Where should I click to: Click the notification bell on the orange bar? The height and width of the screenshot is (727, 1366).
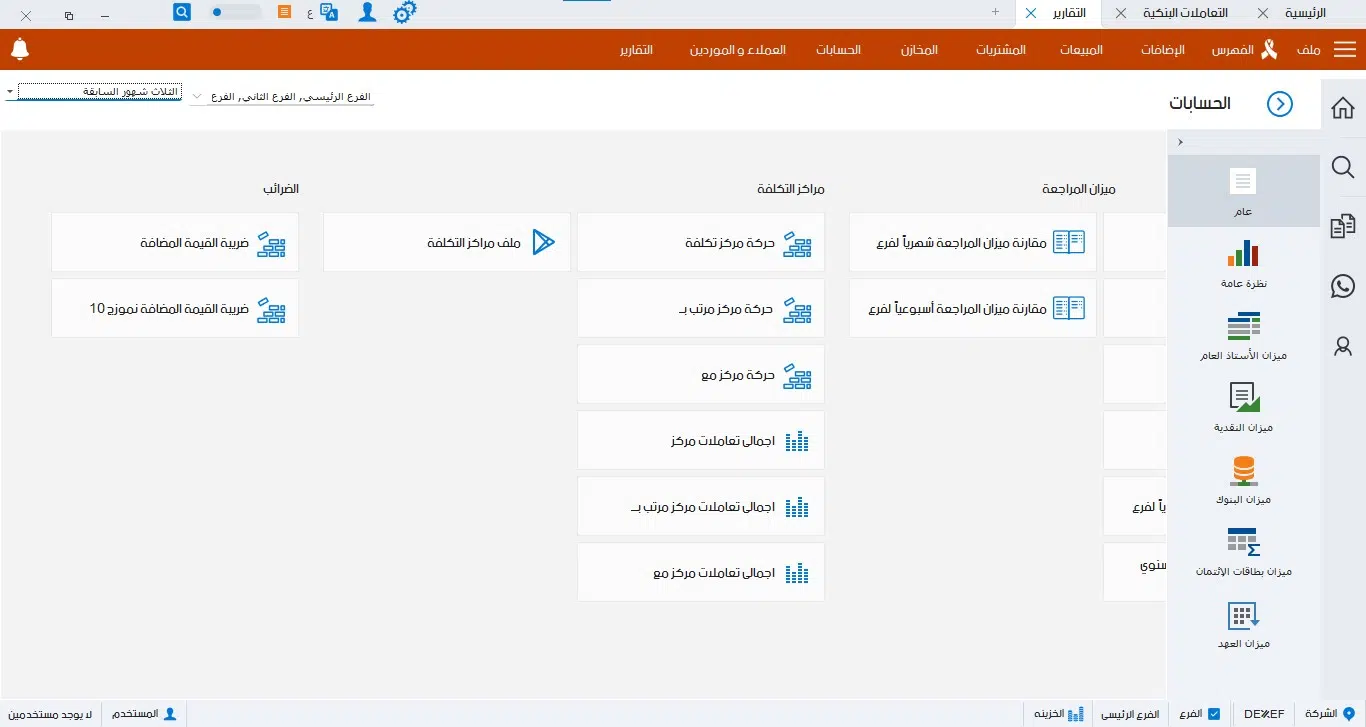20,48
